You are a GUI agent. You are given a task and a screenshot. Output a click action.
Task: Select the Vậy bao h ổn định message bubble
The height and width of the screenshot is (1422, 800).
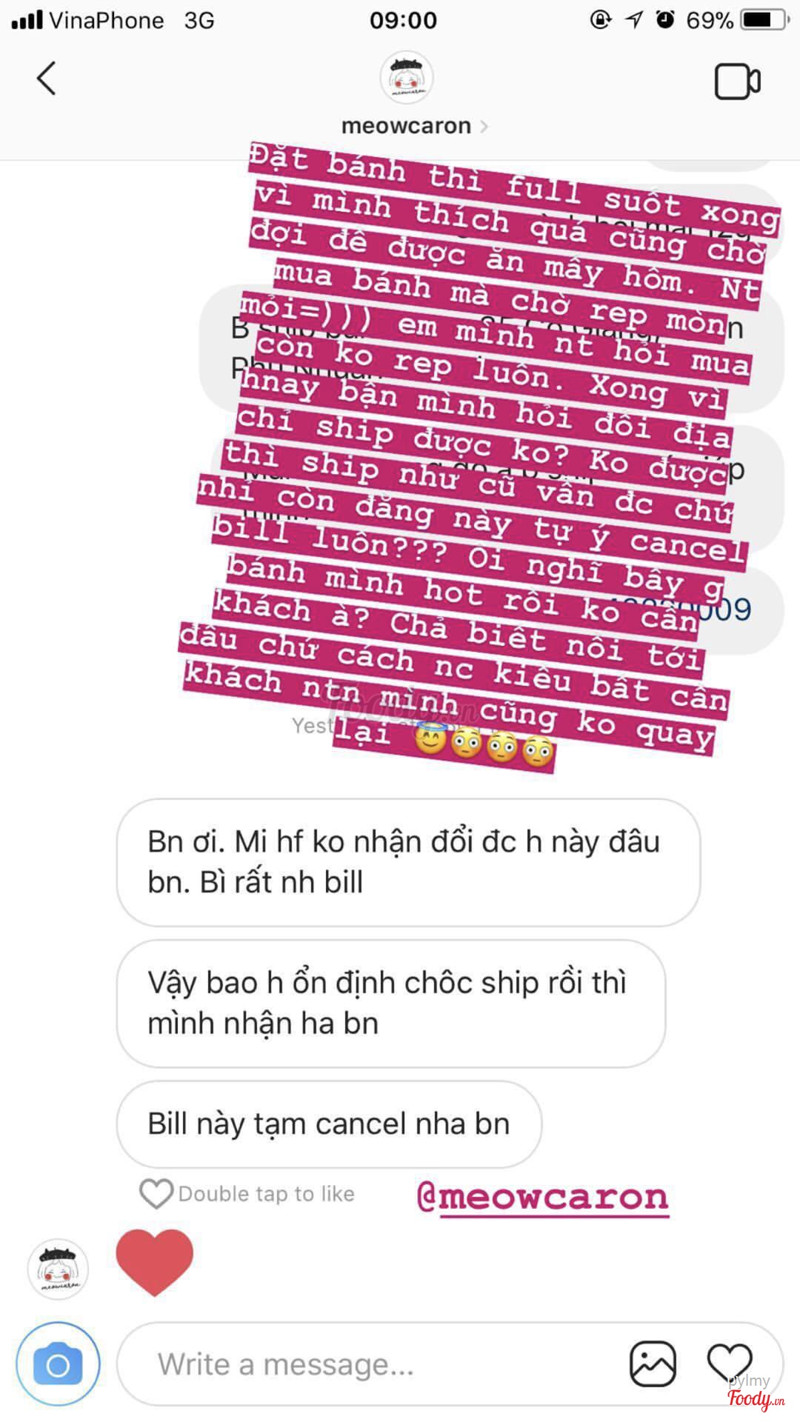click(391, 1003)
